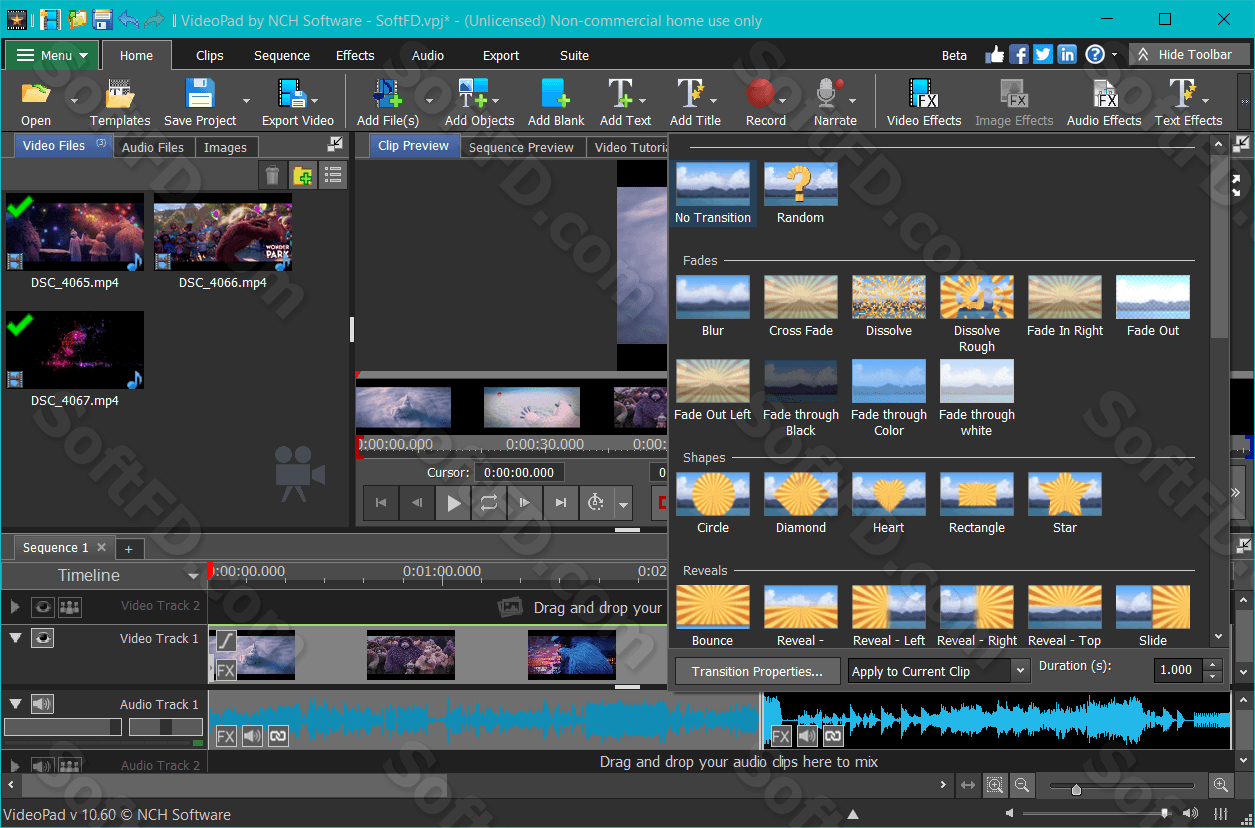Collapse Audio Track 1
The width and height of the screenshot is (1255, 828).
tap(15, 704)
